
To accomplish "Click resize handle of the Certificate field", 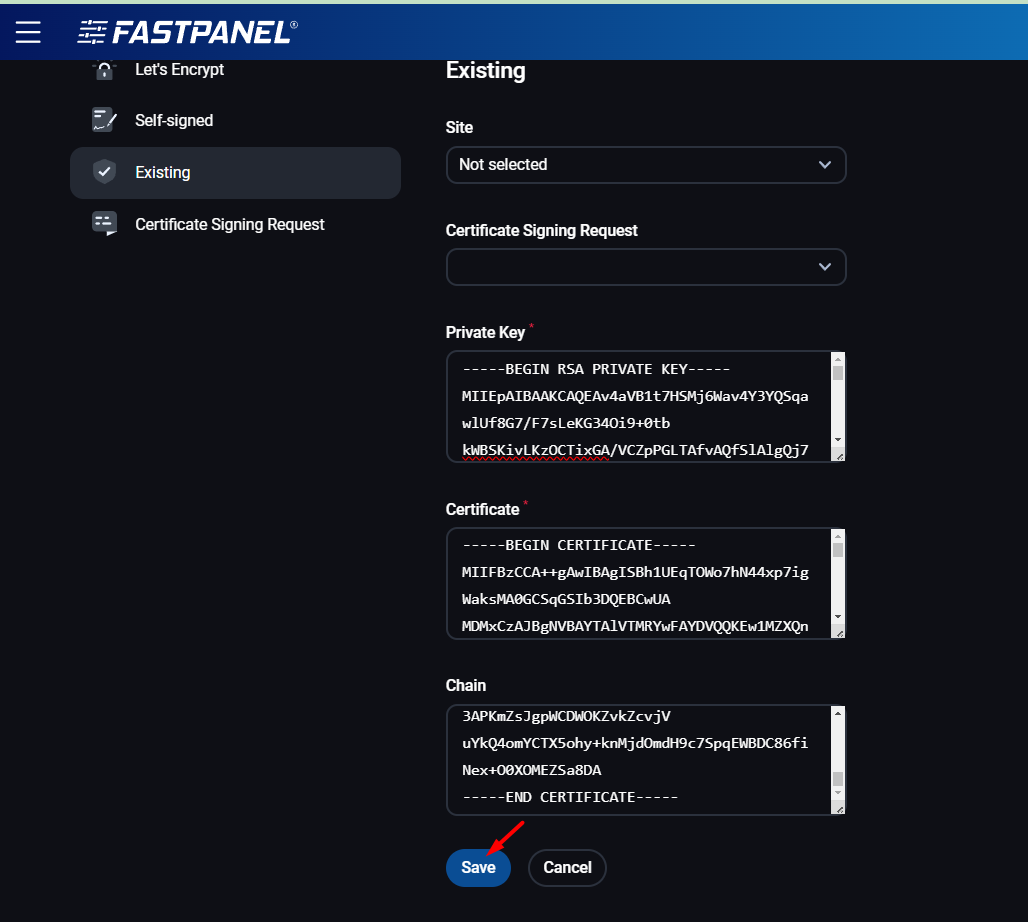I will pyautogui.click(x=838, y=632).
